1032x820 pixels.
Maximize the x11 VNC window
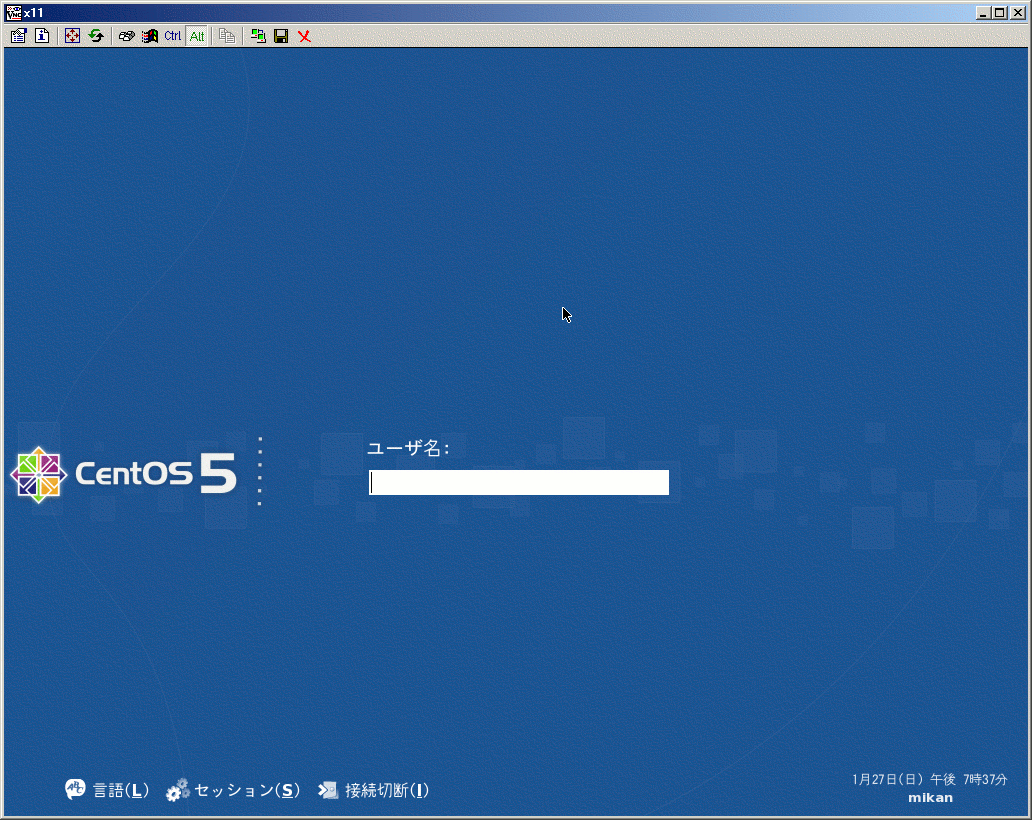click(x=1000, y=13)
